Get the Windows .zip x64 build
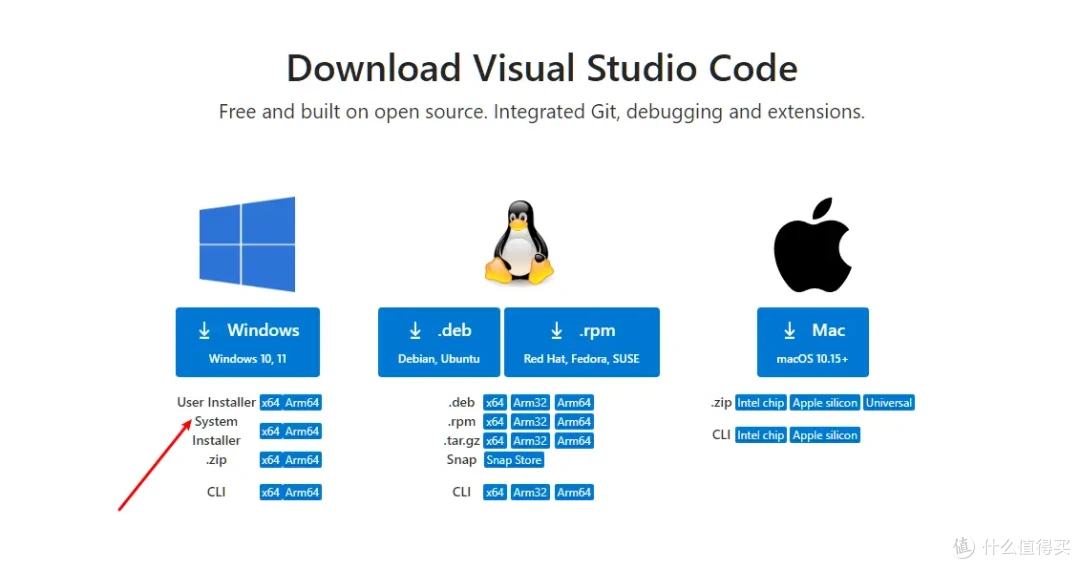 pyautogui.click(x=270, y=459)
